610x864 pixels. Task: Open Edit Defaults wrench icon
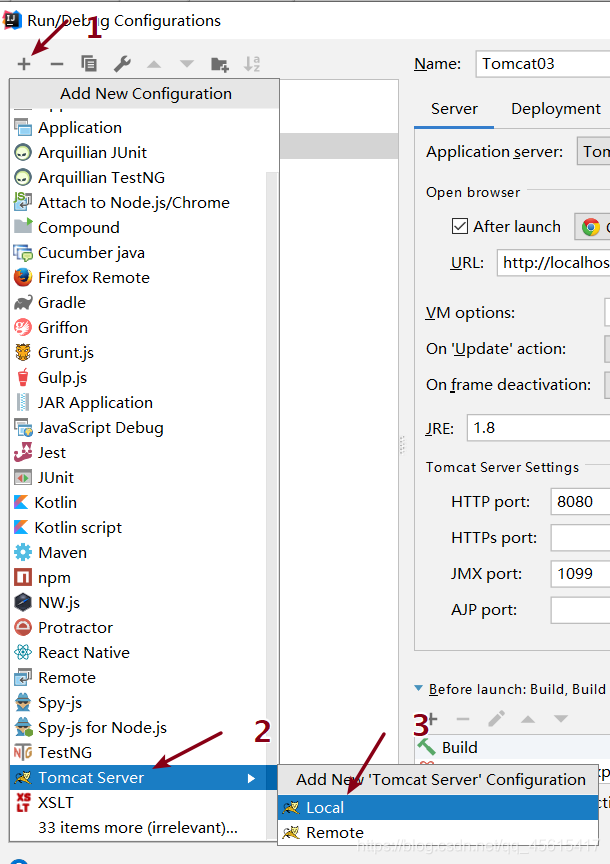coord(122,64)
